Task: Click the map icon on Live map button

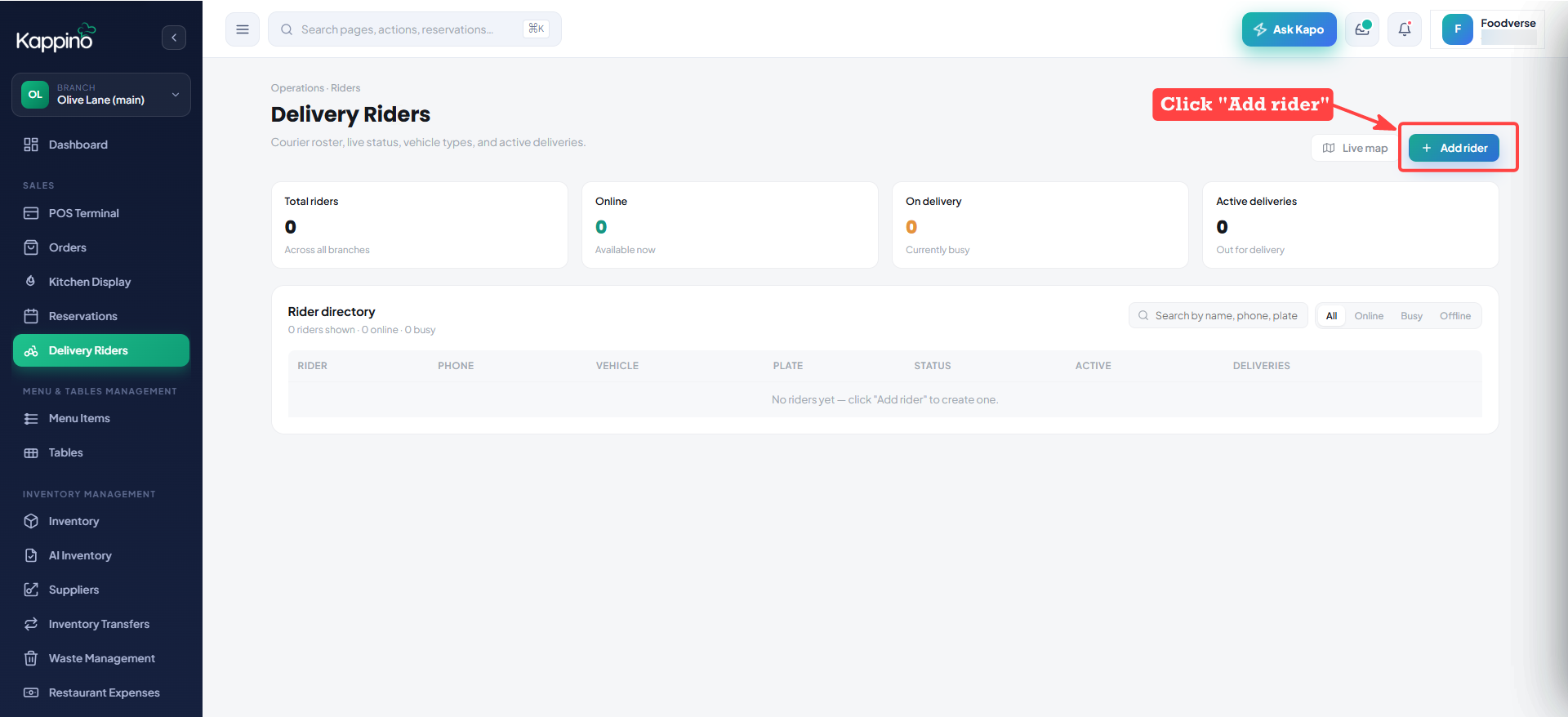Action: 1329,148
